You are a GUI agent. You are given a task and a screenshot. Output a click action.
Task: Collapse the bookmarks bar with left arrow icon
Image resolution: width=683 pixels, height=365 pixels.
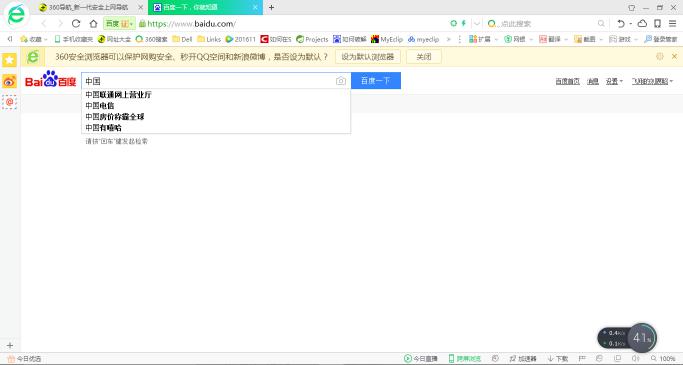tap(10, 39)
